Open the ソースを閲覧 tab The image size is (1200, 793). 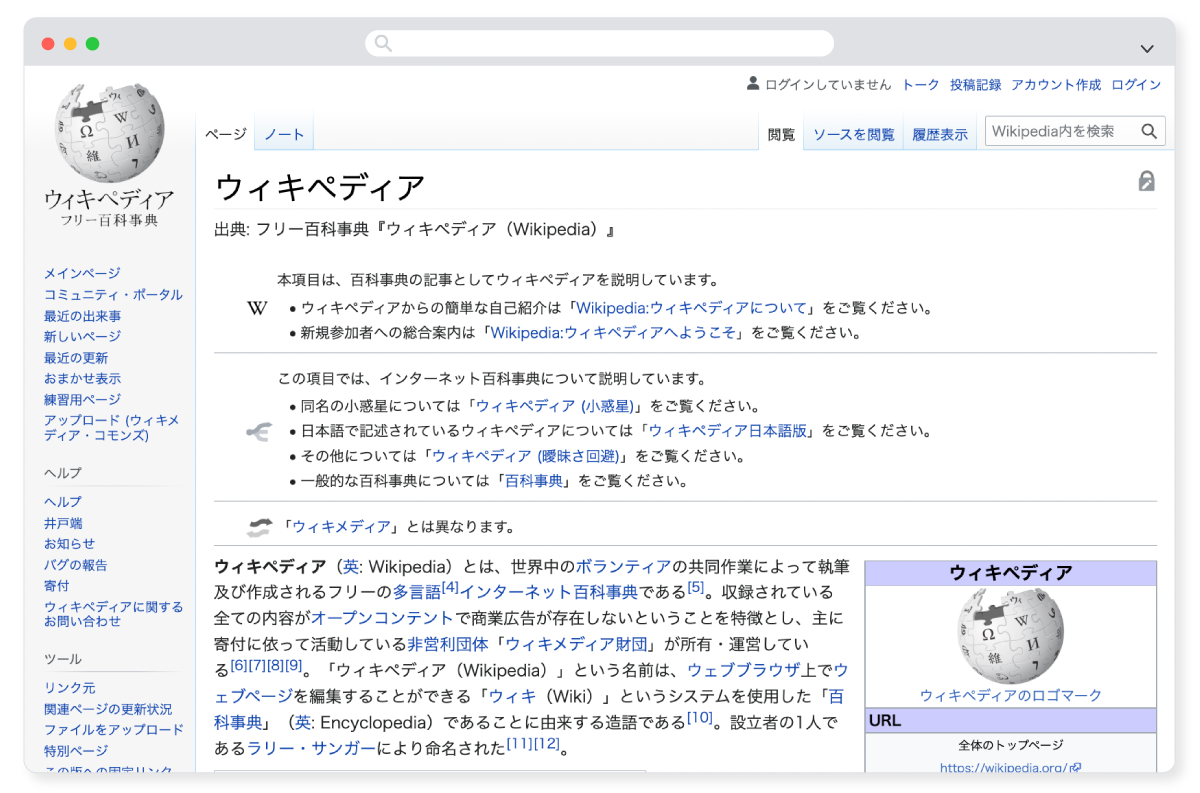pos(853,134)
